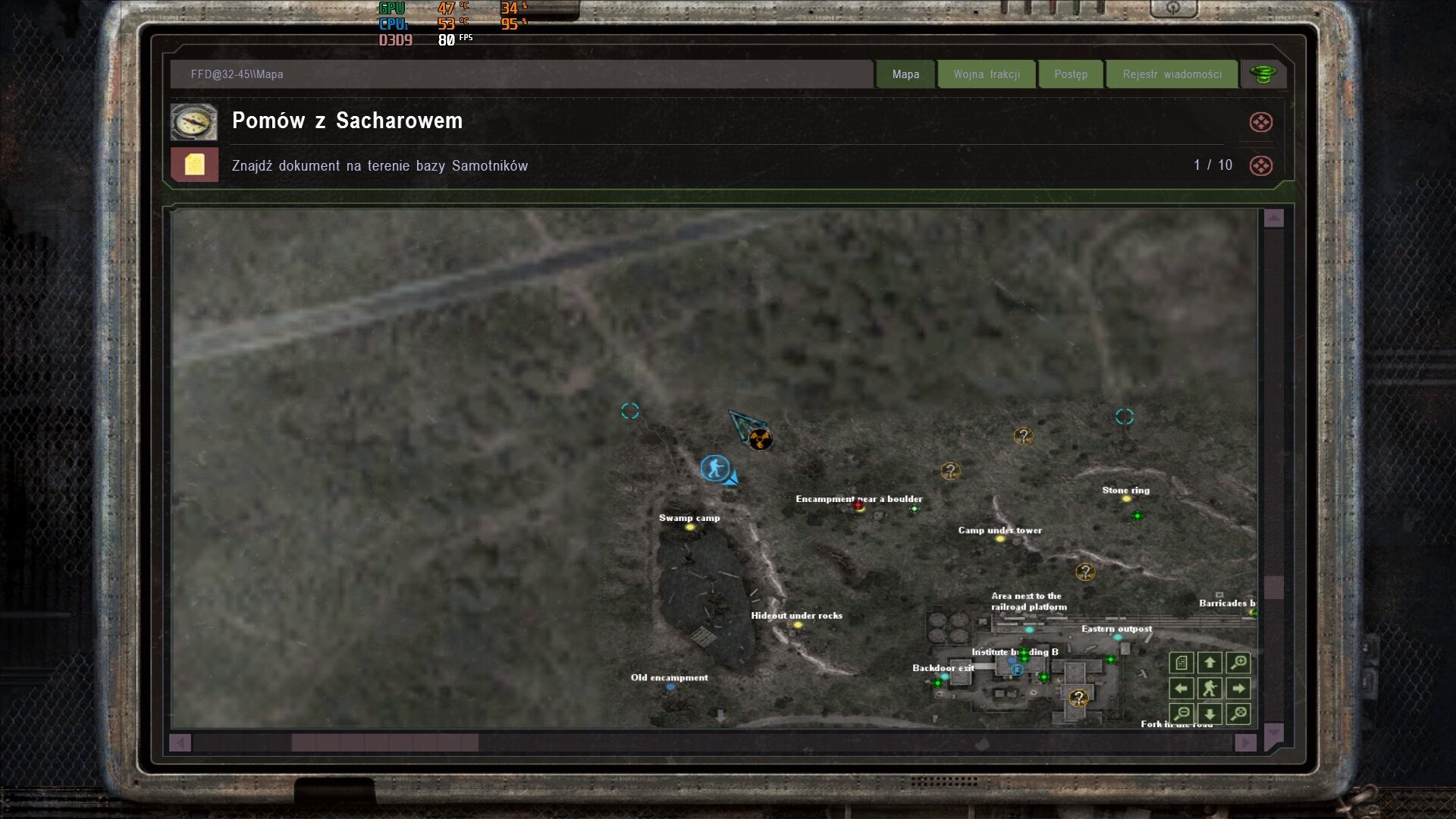Click the radiation hazard marker on map

click(760, 438)
